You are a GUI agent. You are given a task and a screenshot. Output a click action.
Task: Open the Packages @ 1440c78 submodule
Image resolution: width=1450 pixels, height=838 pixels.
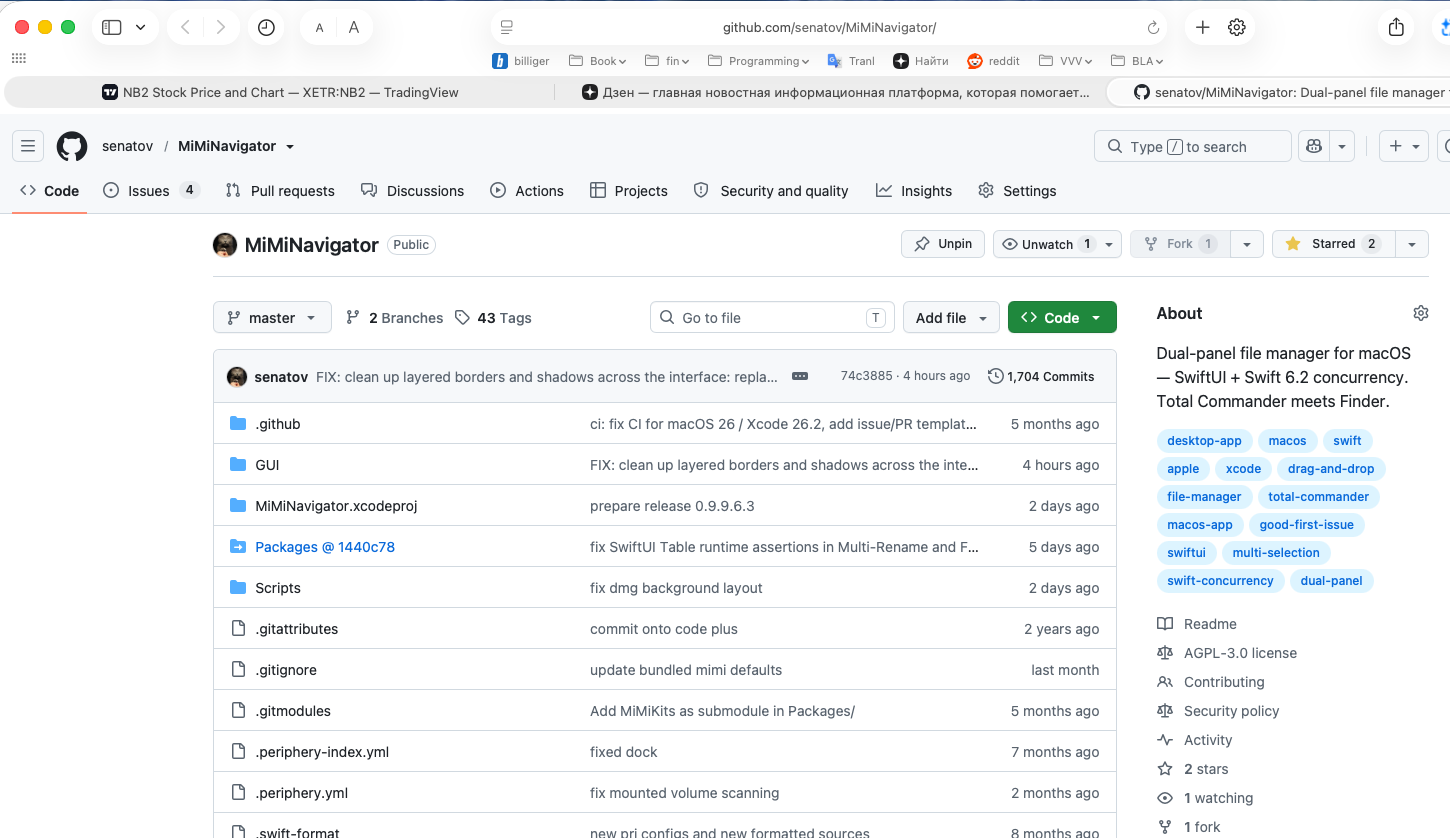[325, 547]
